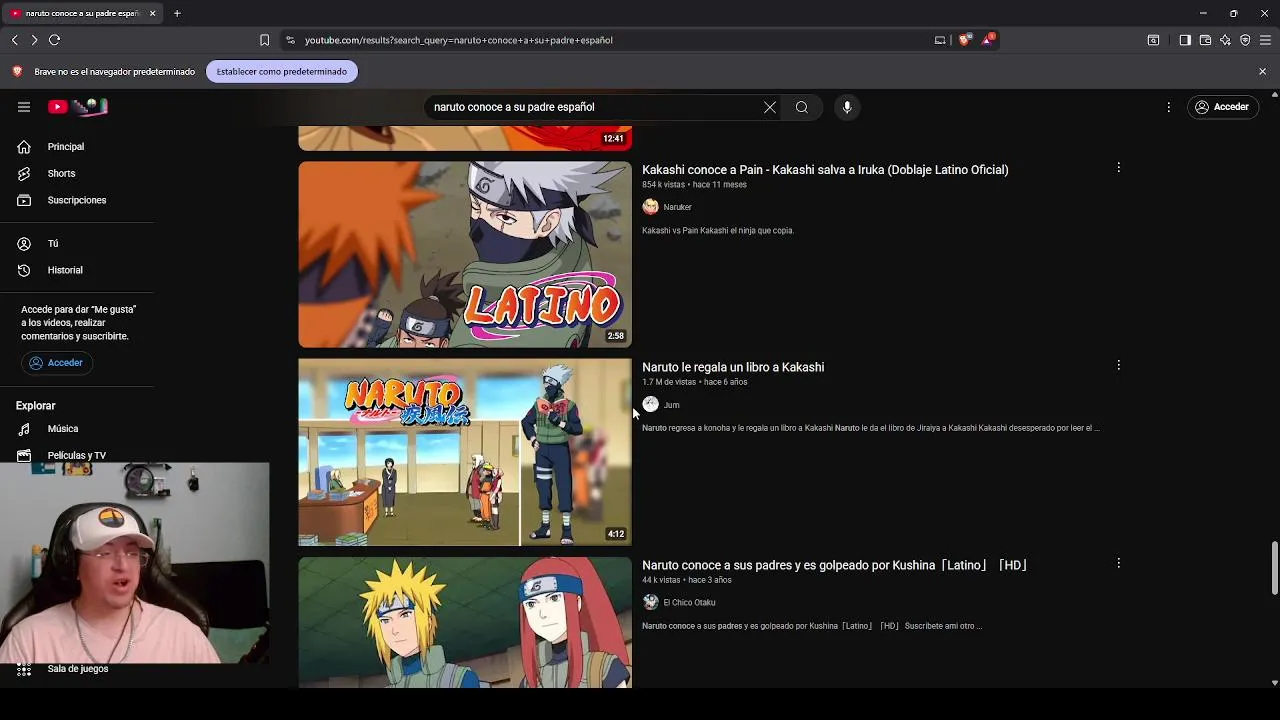Select the 'naruto conoce a su padre' tab
Screen dimensions: 1280x720
pyautogui.click(x=83, y=13)
